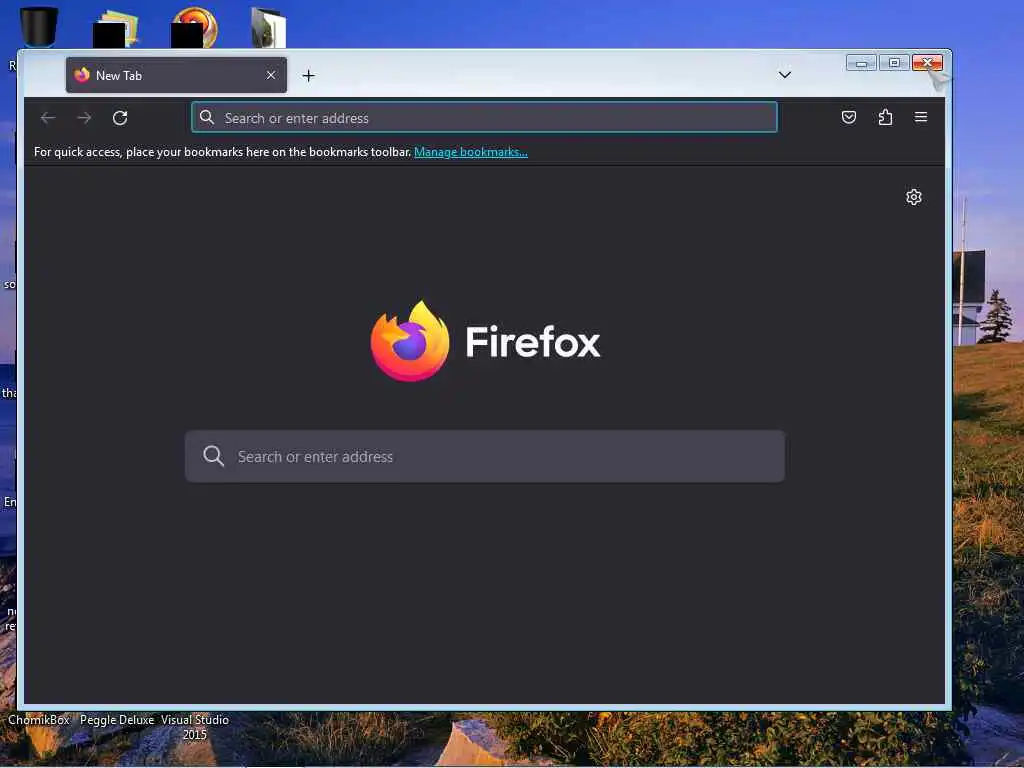The width and height of the screenshot is (1024, 768).
Task: Focus the center page search box
Action: (x=485, y=456)
